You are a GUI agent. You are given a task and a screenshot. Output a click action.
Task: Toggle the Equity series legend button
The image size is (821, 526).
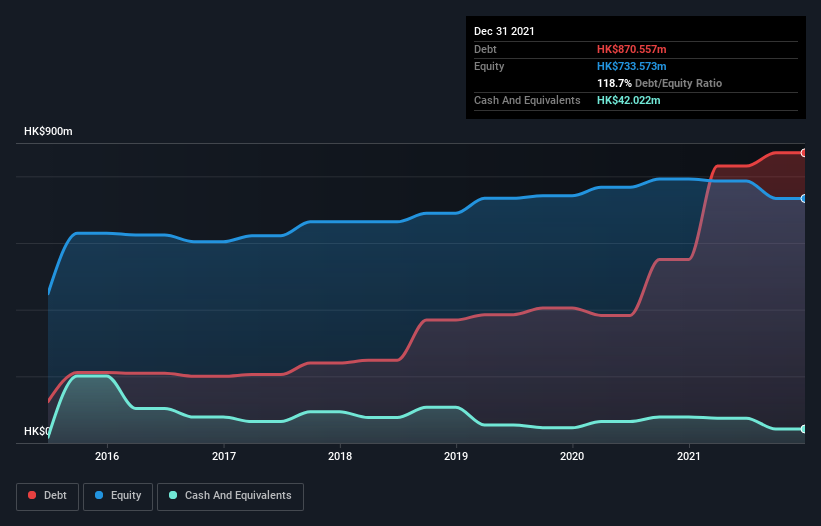(x=118, y=496)
